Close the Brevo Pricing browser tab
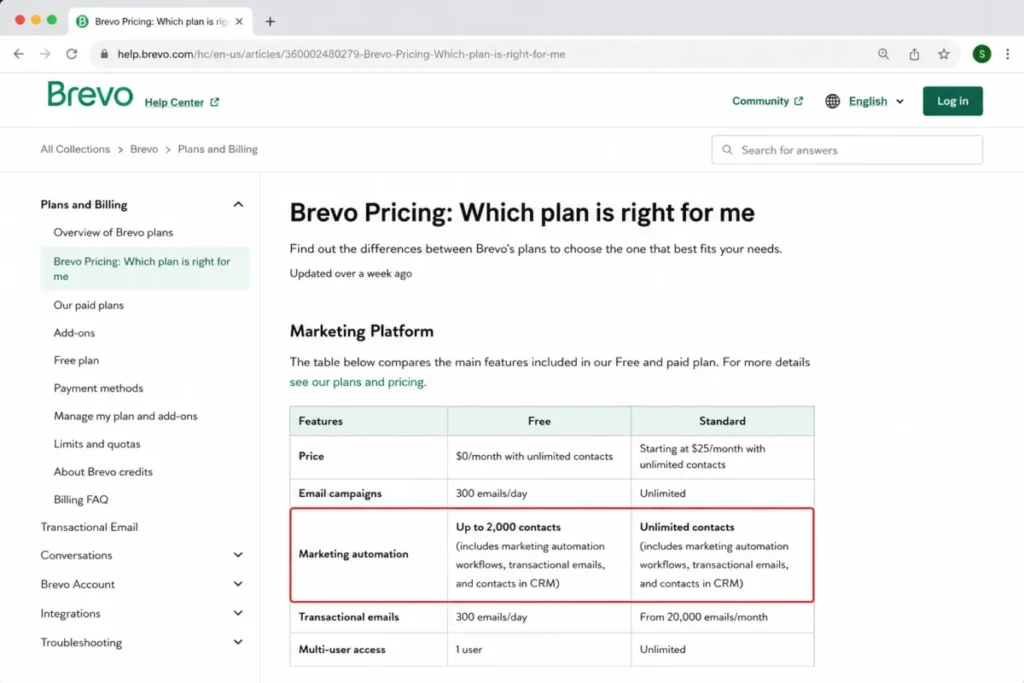This screenshot has width=1024, height=683. (239, 22)
